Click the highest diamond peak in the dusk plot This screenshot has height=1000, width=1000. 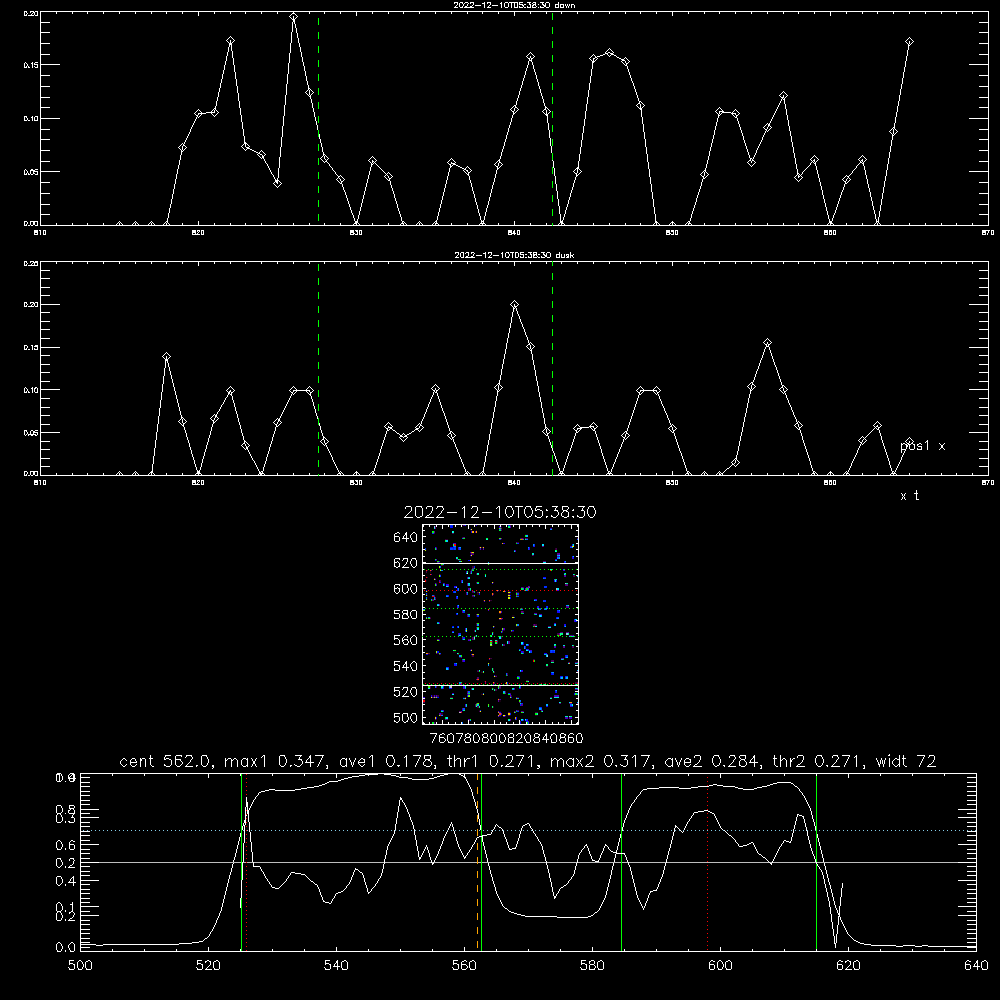click(x=515, y=305)
